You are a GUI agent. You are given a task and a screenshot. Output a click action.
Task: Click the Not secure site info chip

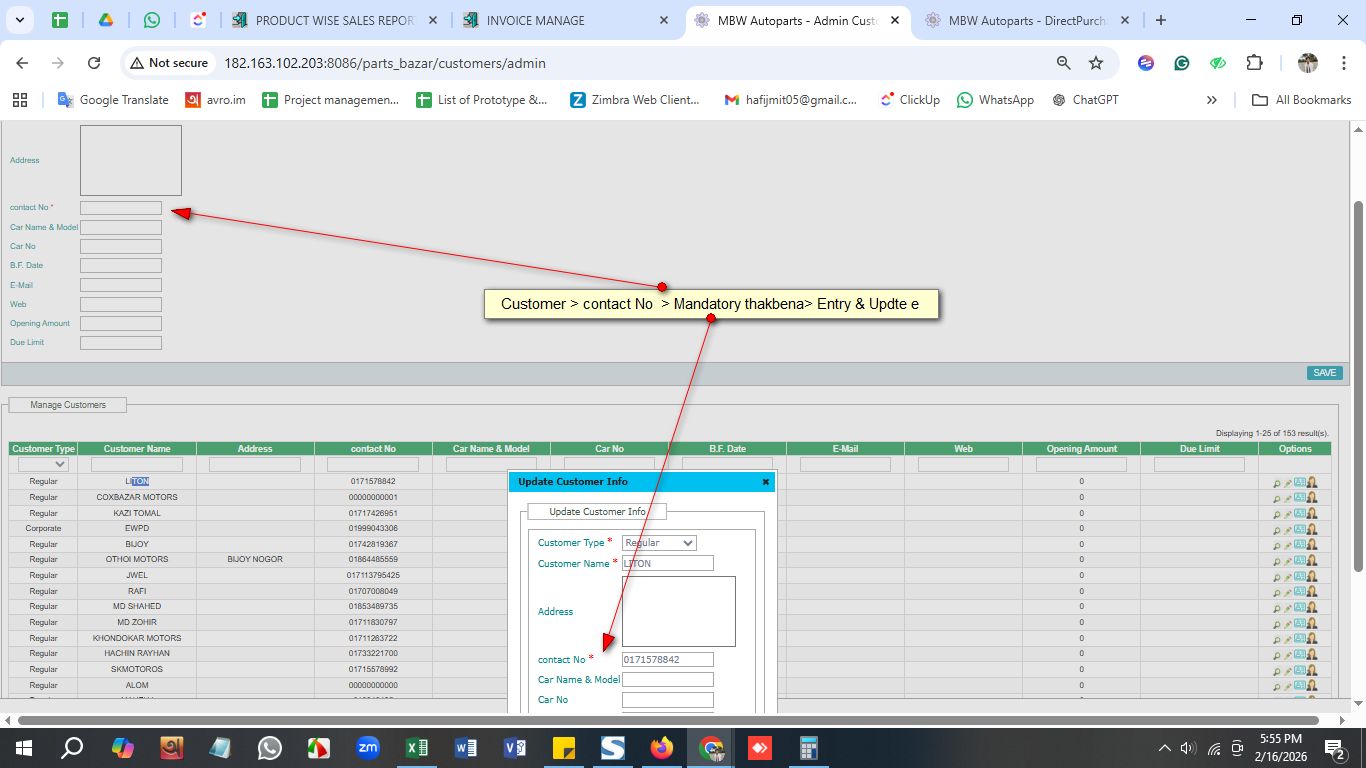(x=168, y=63)
